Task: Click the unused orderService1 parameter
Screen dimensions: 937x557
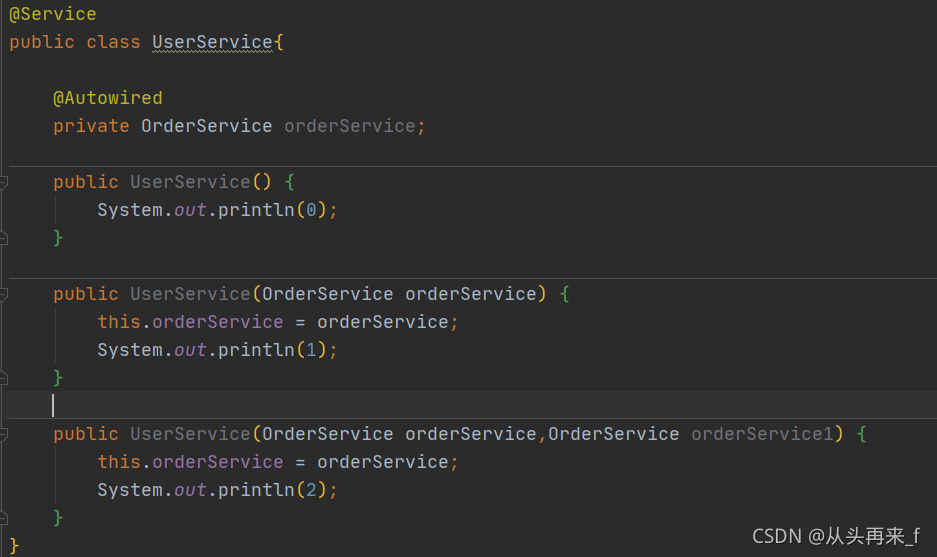Action: click(762, 434)
